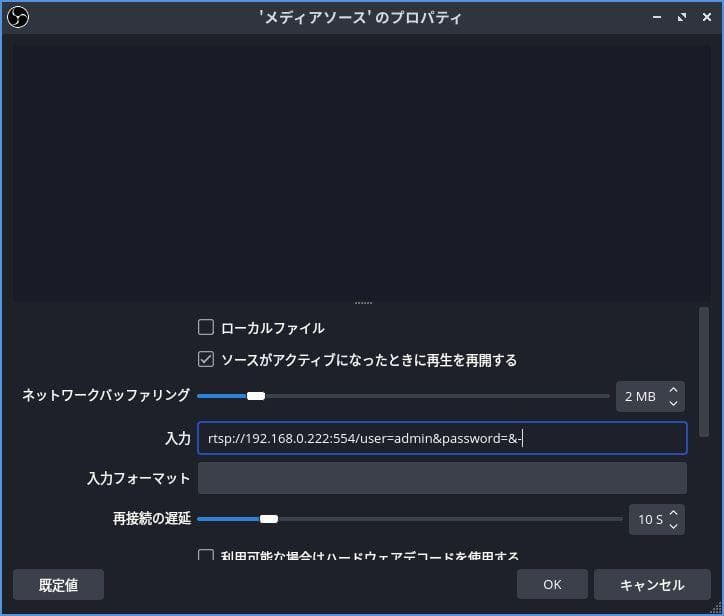Click the キャンセル button
Viewport: 724px width, 616px height.
[x=652, y=585]
